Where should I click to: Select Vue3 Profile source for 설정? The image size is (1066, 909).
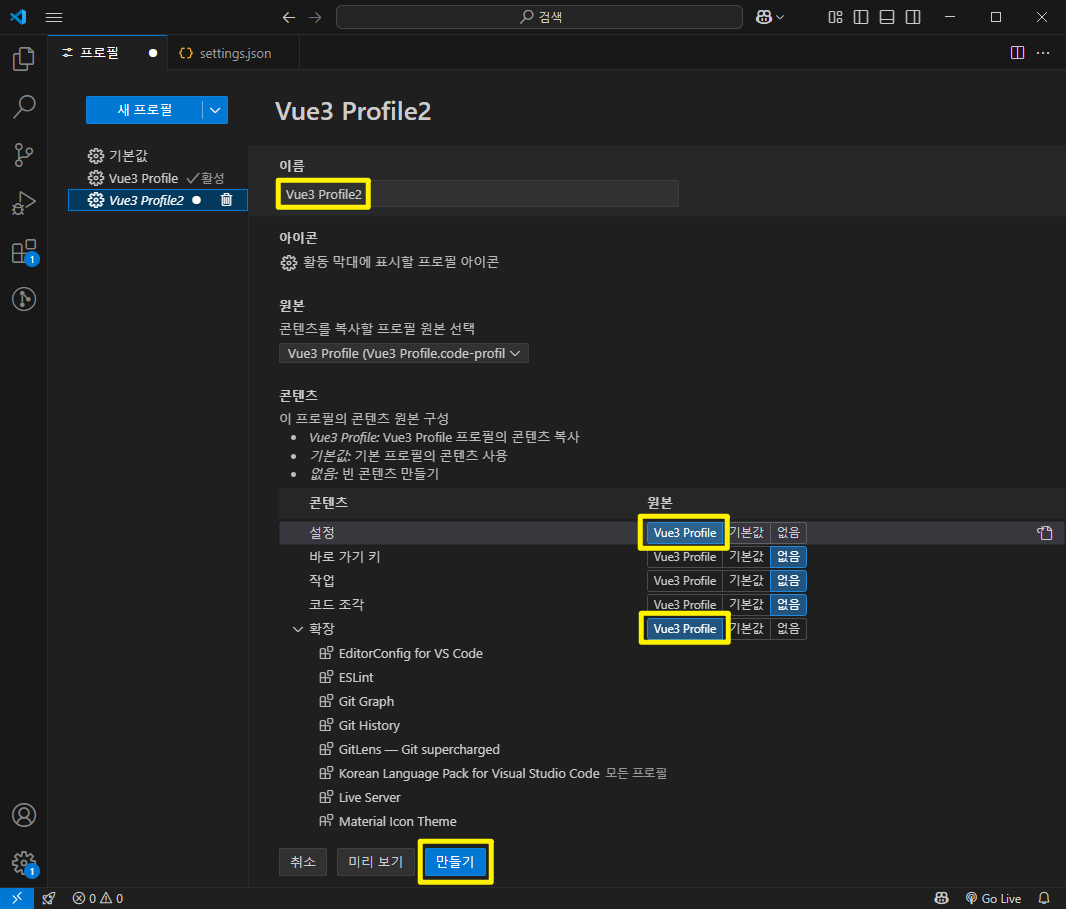(685, 532)
